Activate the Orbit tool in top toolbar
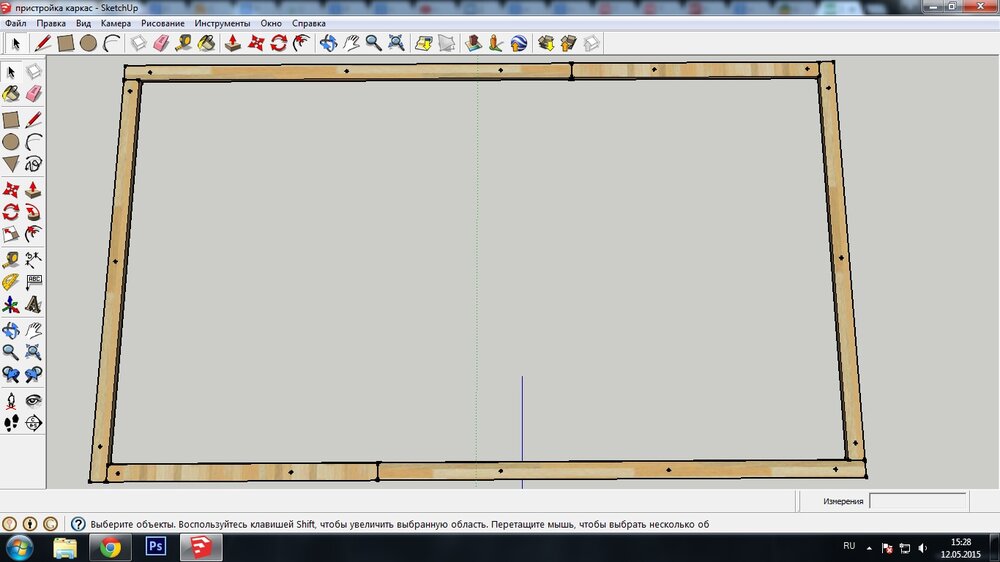 coord(328,43)
